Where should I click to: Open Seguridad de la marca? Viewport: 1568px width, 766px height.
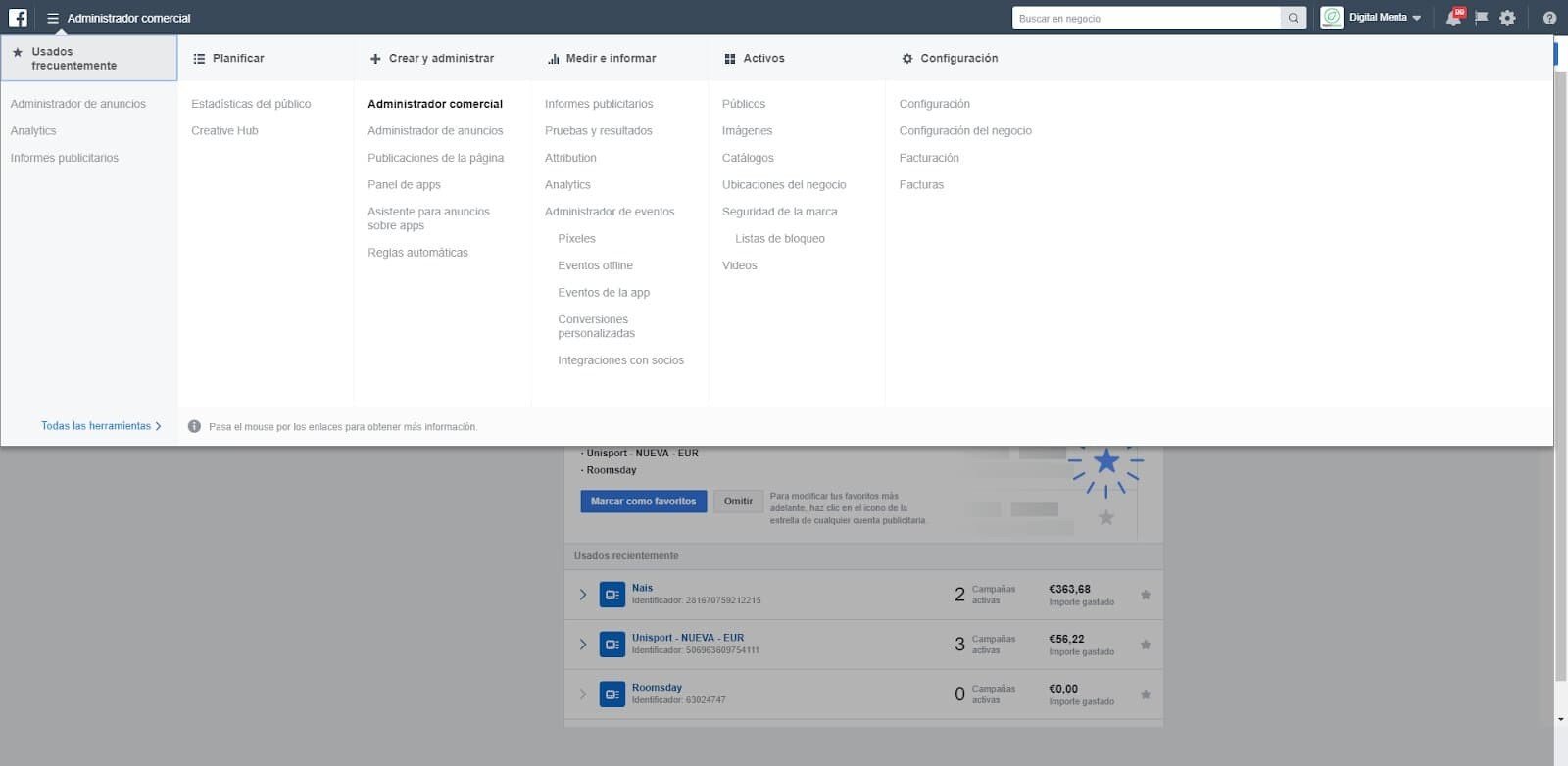(x=780, y=212)
